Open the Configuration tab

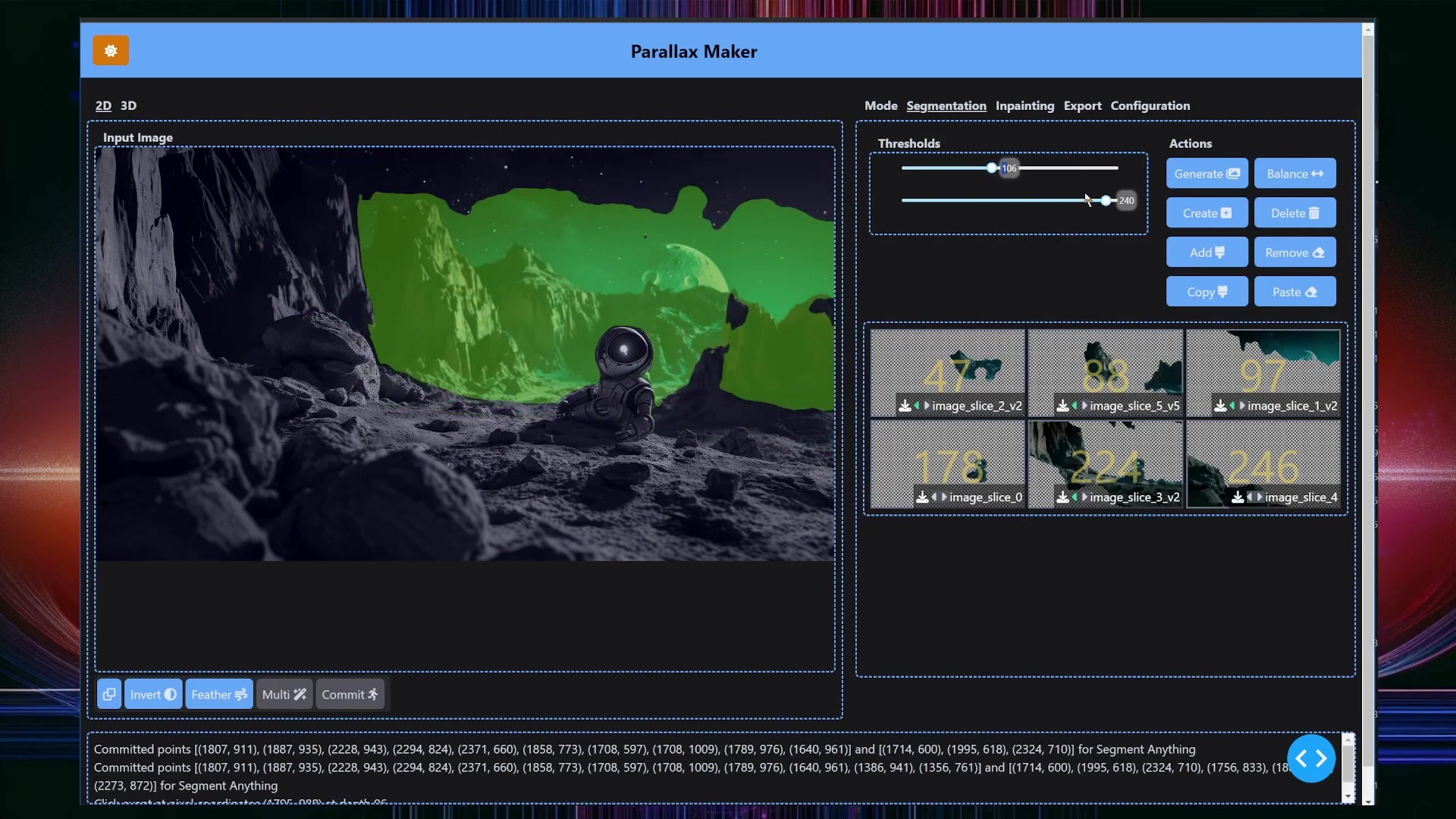(x=1150, y=105)
